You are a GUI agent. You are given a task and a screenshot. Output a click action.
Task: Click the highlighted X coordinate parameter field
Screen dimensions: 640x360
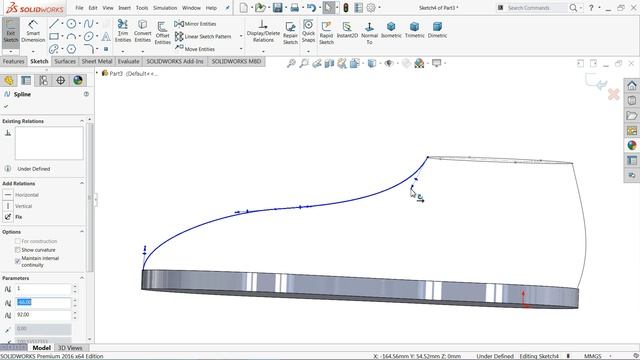pyautogui.click(x=43, y=302)
